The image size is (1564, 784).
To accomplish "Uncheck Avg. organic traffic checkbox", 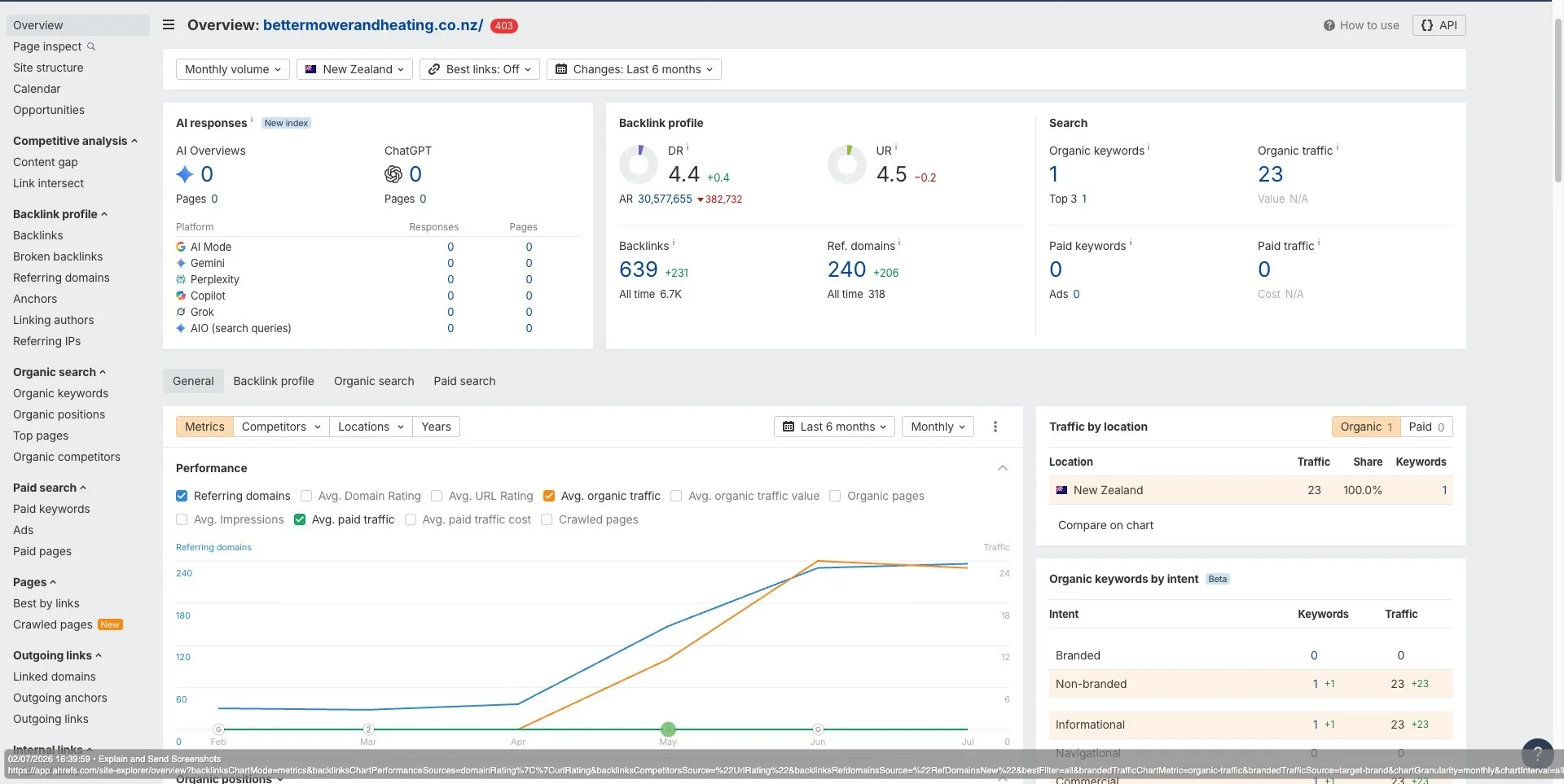I will tap(549, 496).
